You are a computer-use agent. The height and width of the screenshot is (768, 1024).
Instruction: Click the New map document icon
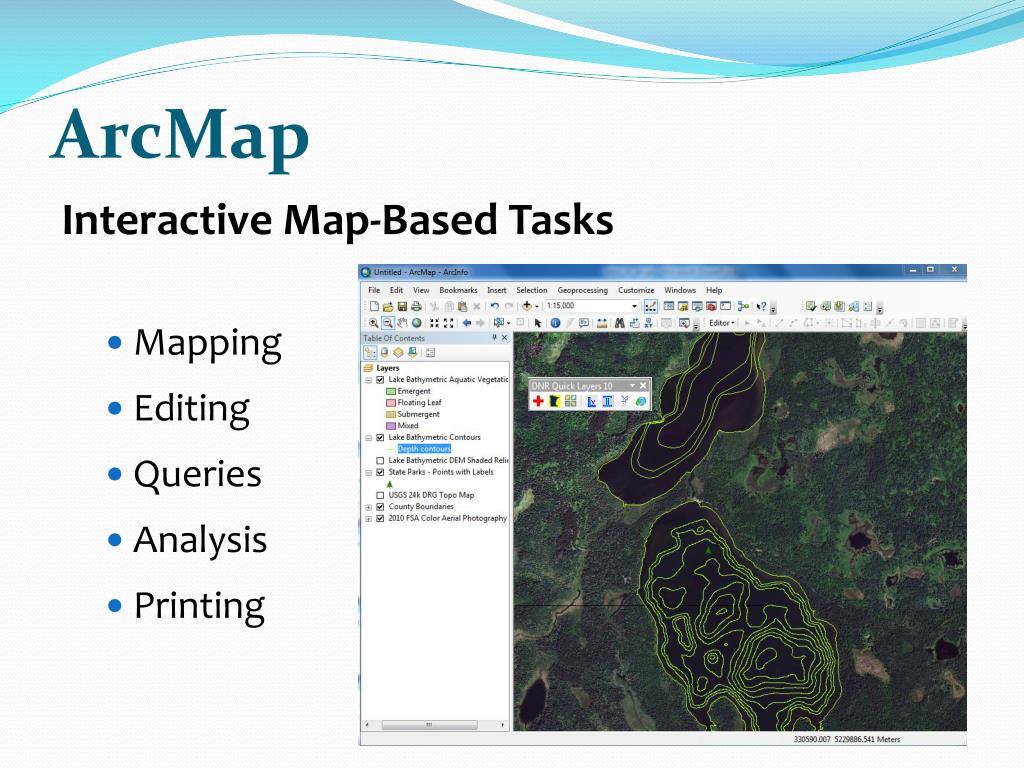(374, 306)
